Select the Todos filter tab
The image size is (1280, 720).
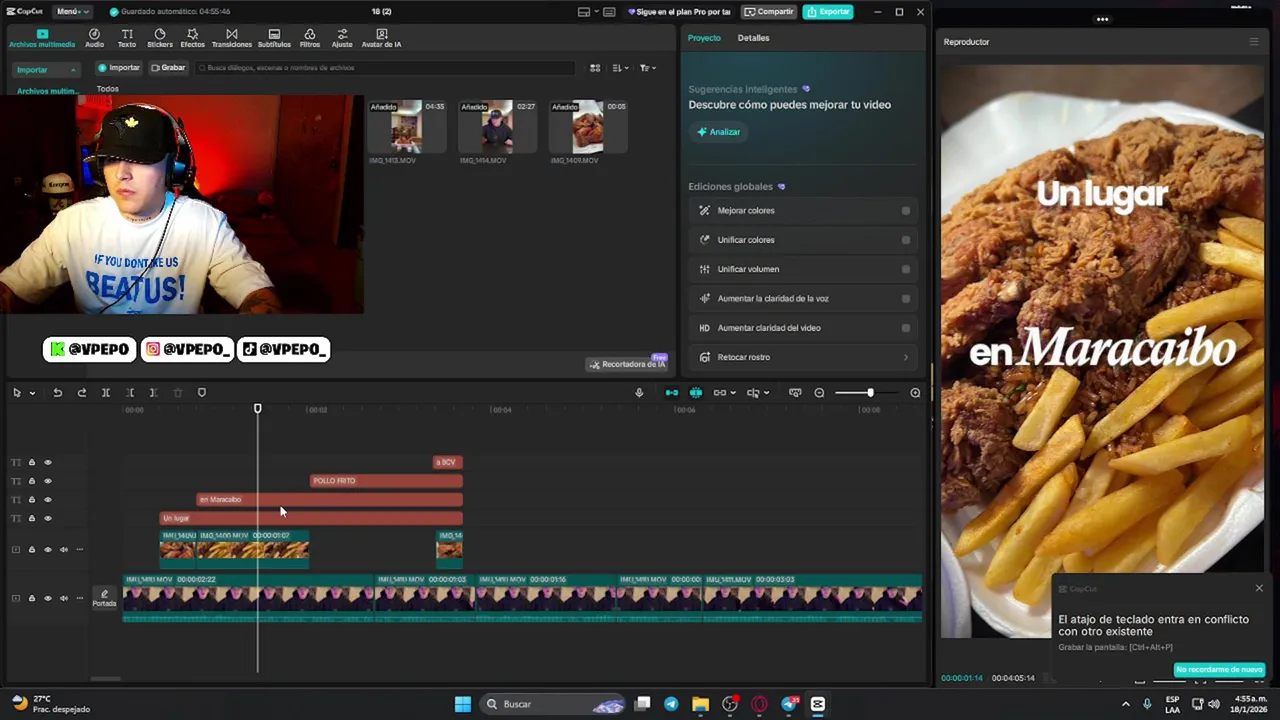click(x=108, y=89)
